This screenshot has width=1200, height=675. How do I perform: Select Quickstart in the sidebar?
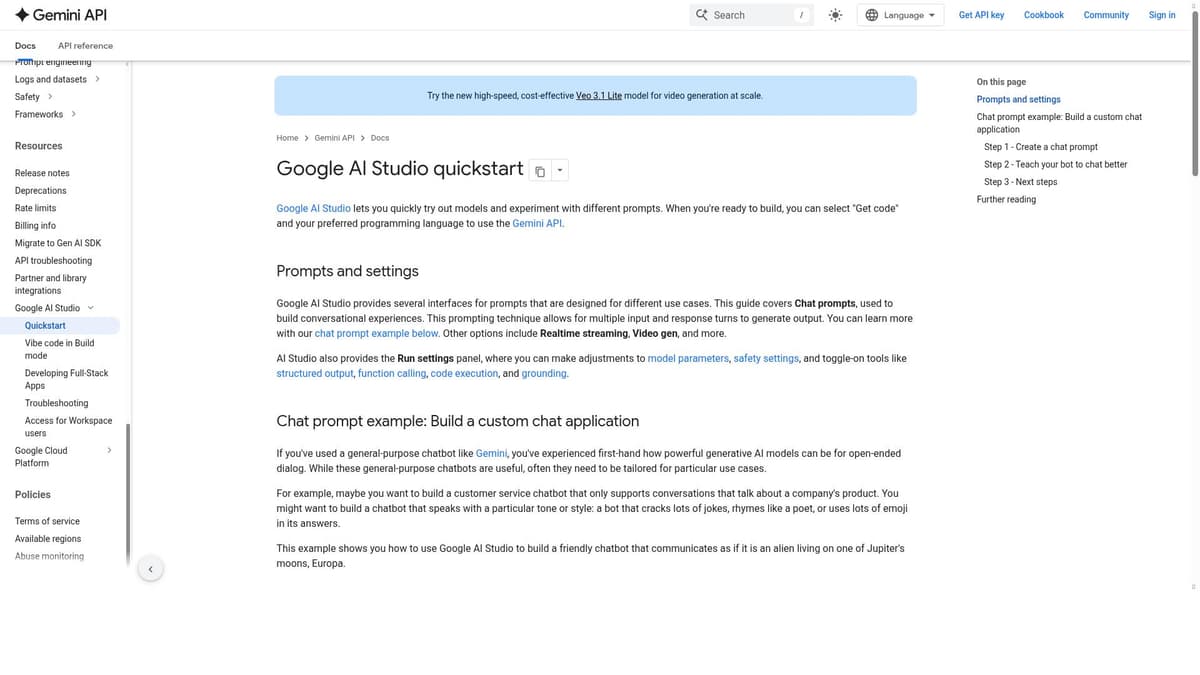pos(45,325)
